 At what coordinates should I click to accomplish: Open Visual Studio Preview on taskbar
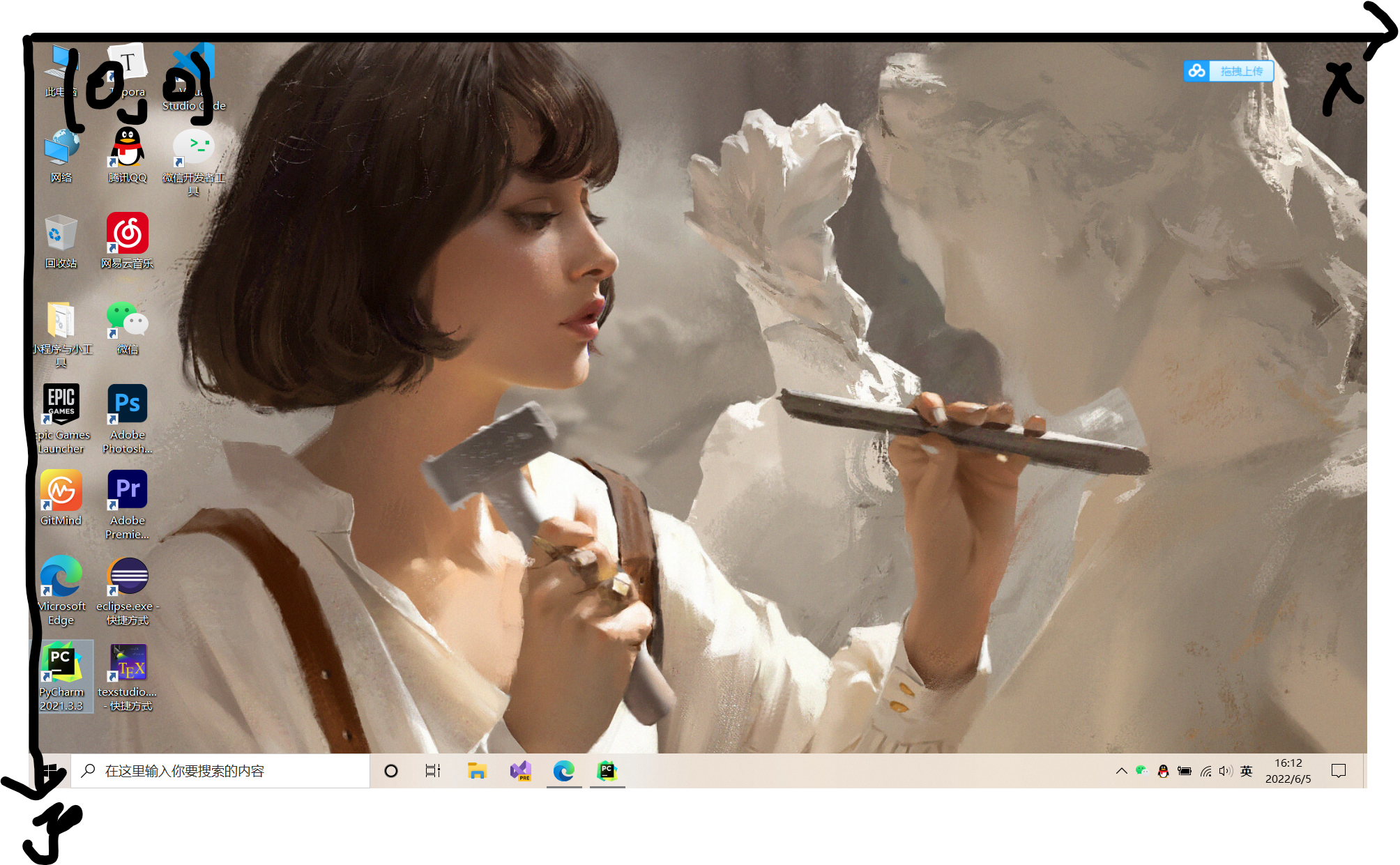(520, 771)
